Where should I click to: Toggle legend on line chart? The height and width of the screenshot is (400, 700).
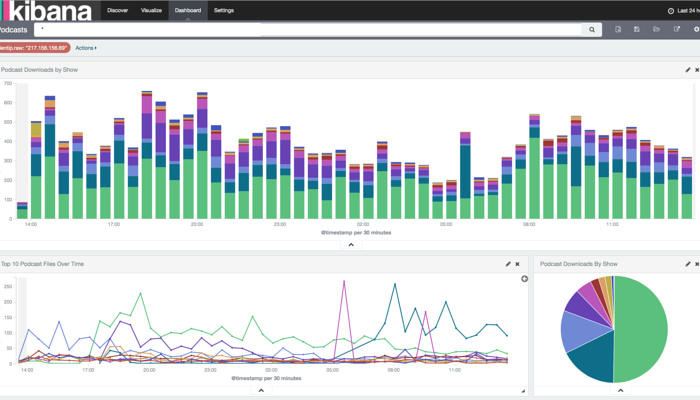525,279
